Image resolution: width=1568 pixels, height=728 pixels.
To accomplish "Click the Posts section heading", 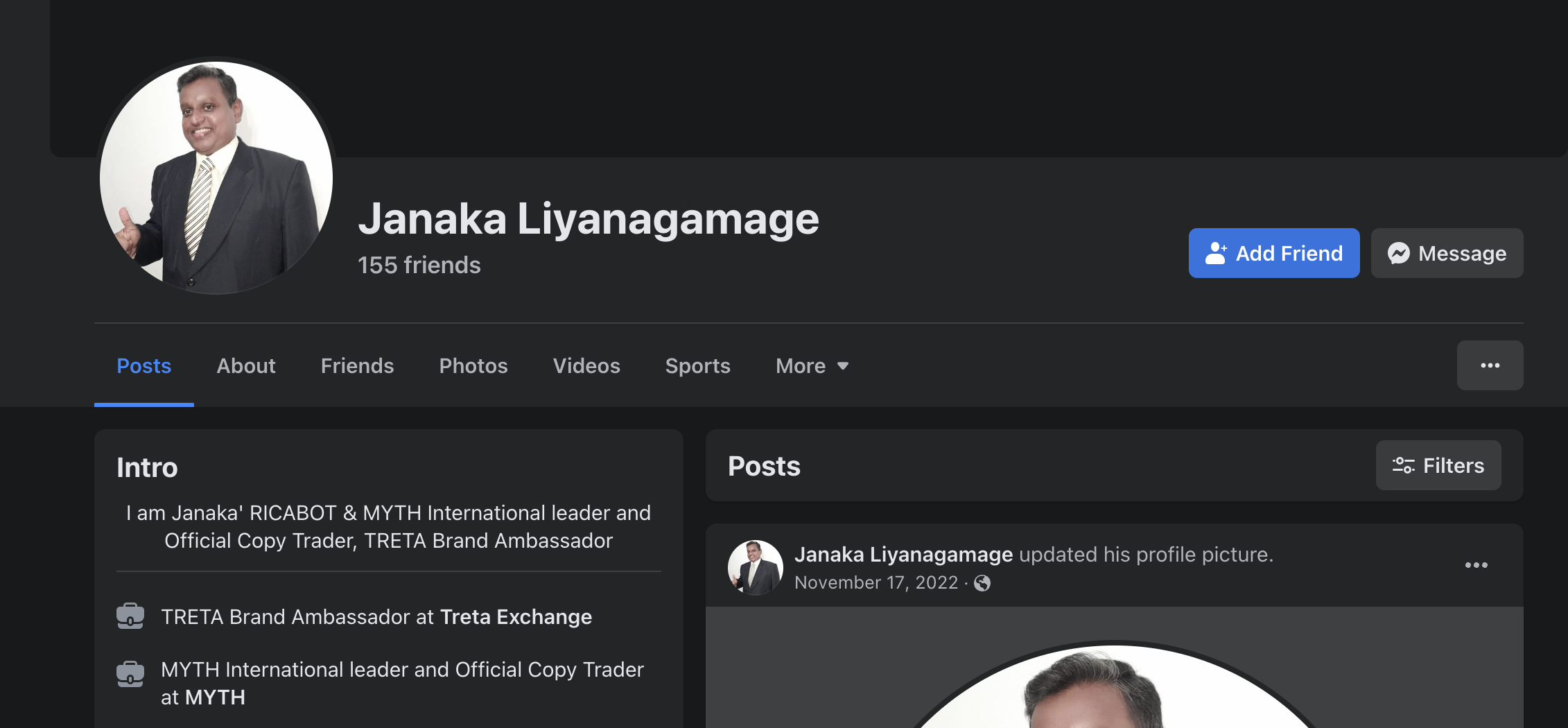I will (x=764, y=466).
